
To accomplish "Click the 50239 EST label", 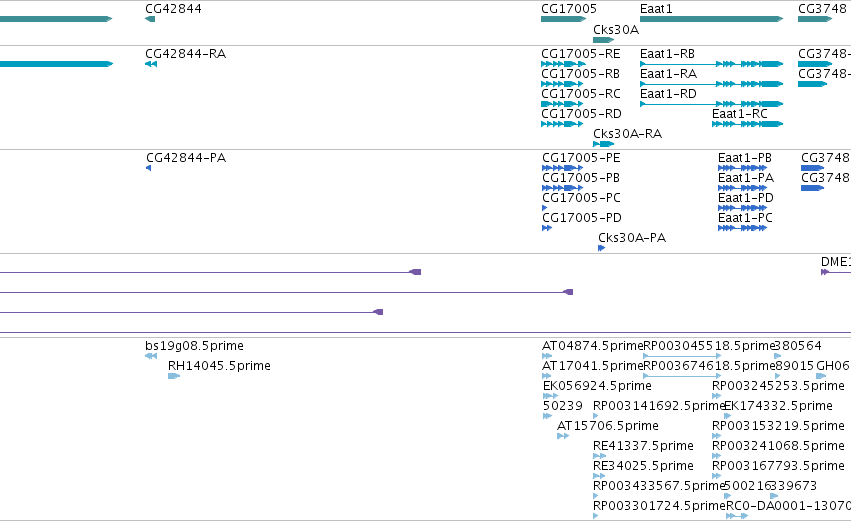I will pos(562,406).
